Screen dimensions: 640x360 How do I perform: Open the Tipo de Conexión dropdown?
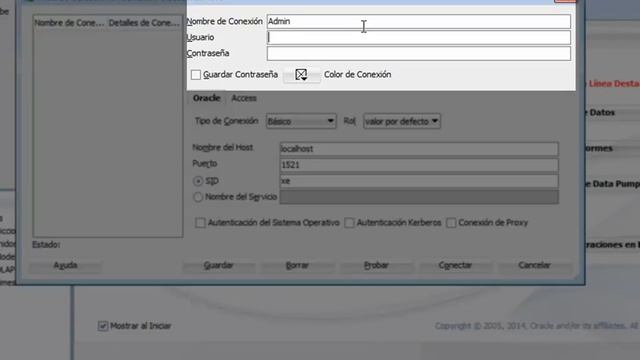(x=301, y=121)
